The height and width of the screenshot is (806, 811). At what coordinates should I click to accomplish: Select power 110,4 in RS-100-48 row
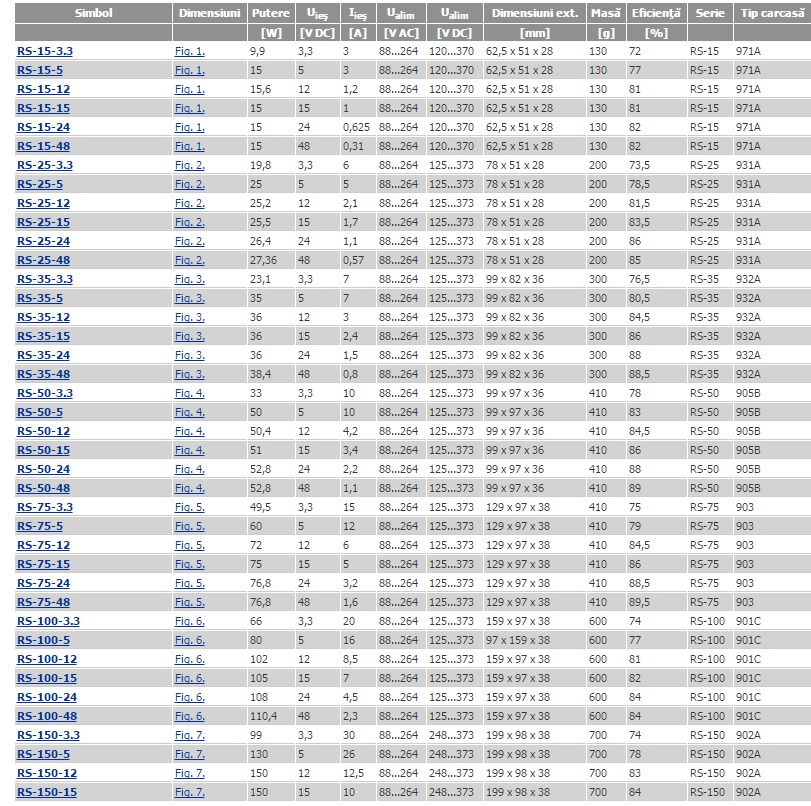pyautogui.click(x=263, y=717)
